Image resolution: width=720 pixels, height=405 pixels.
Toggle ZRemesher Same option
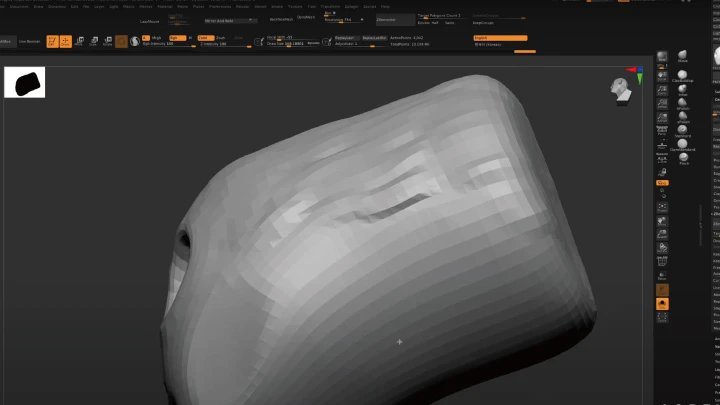pos(450,22)
